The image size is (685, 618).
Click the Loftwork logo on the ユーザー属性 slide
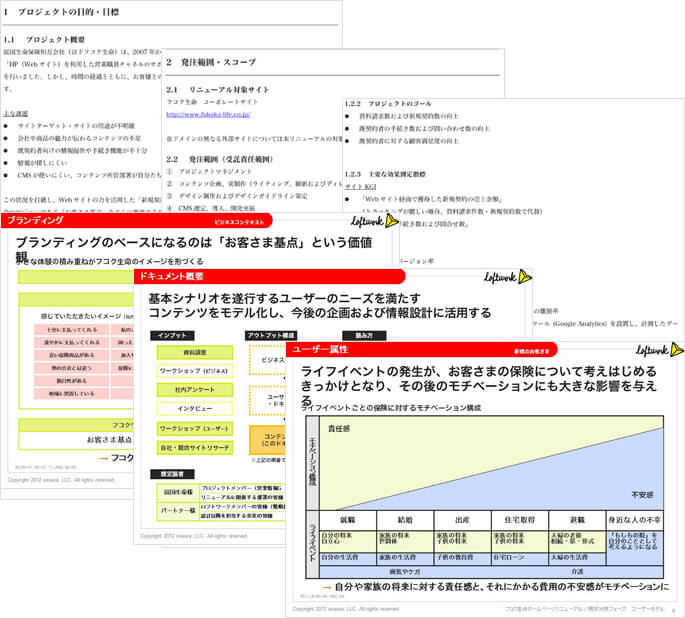pyautogui.click(x=660, y=349)
